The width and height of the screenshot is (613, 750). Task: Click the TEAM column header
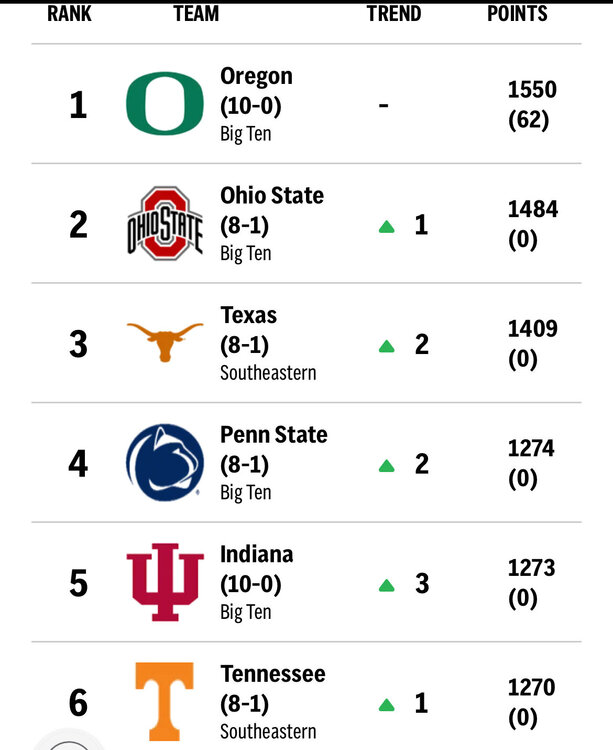coord(196,14)
